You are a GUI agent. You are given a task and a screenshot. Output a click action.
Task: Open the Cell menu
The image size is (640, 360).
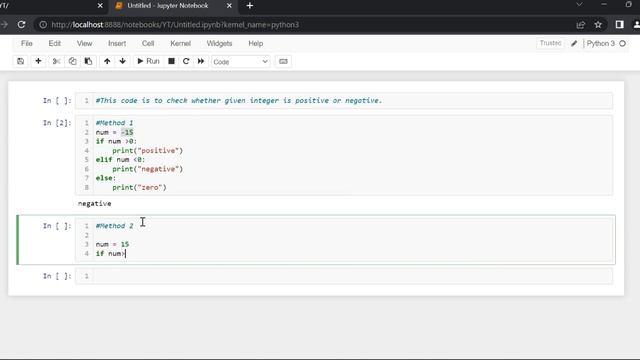[148, 44]
